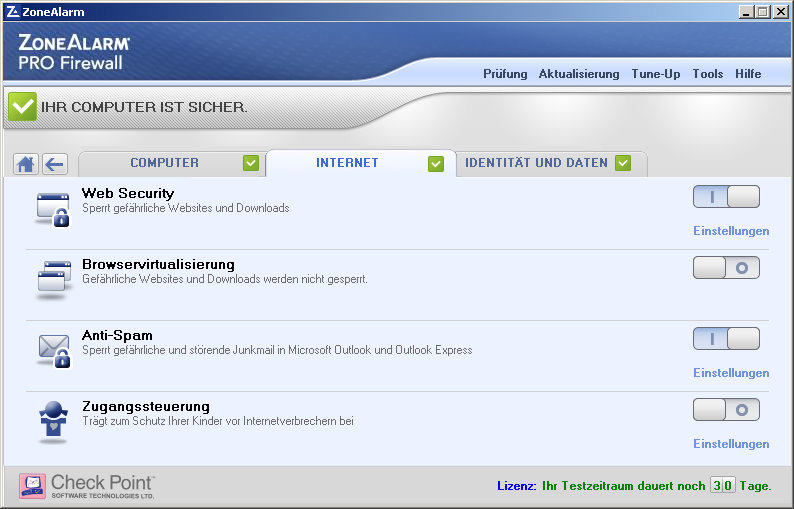Click the INTERNET tab green check icon
Screen dimensions: 794x509
tap(435, 164)
